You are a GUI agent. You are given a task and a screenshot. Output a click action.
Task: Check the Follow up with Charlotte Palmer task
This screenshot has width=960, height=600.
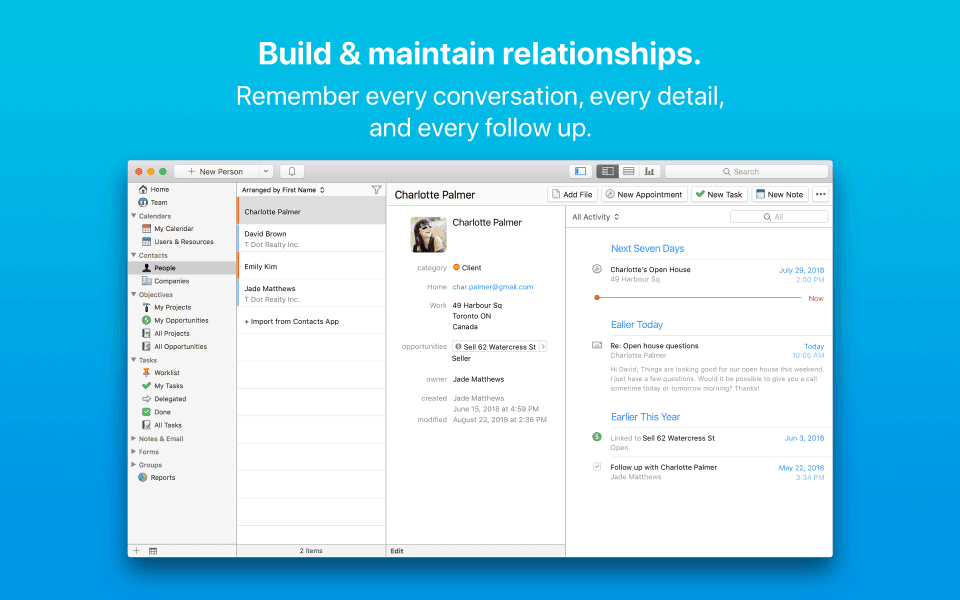597,467
